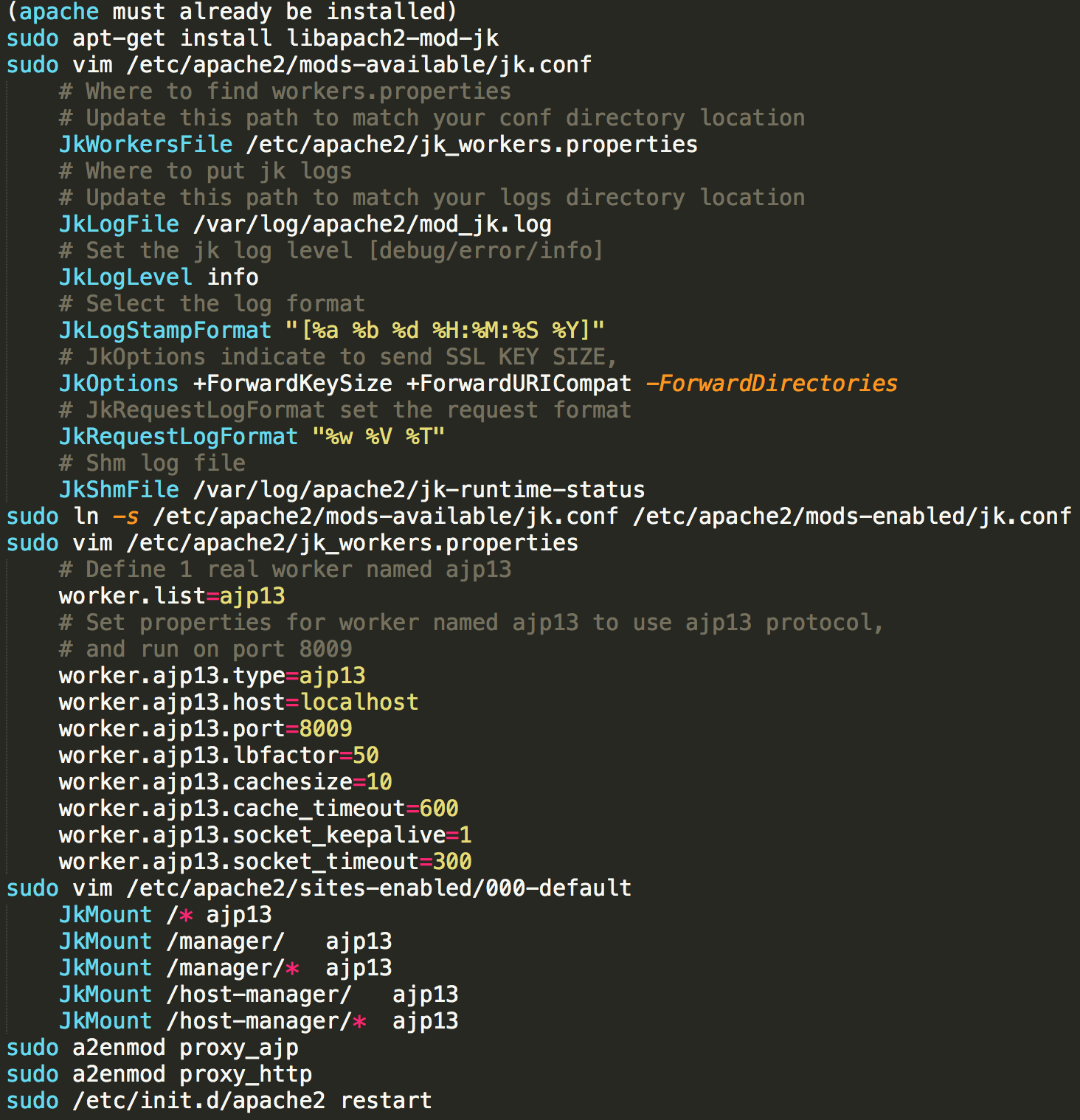Click the a2enmod proxy_http command

click(x=192, y=1074)
